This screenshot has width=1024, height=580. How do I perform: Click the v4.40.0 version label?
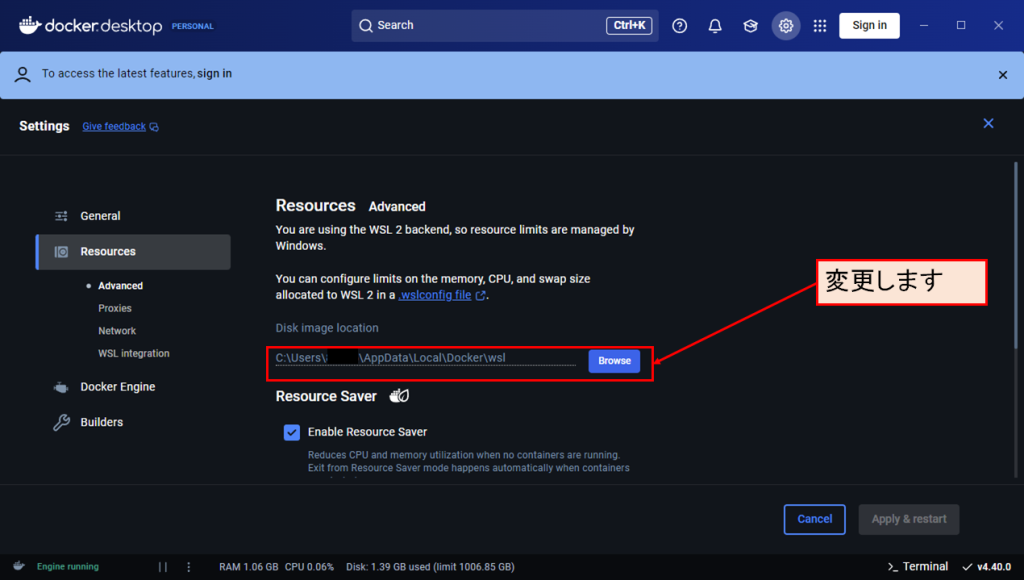[994, 567]
